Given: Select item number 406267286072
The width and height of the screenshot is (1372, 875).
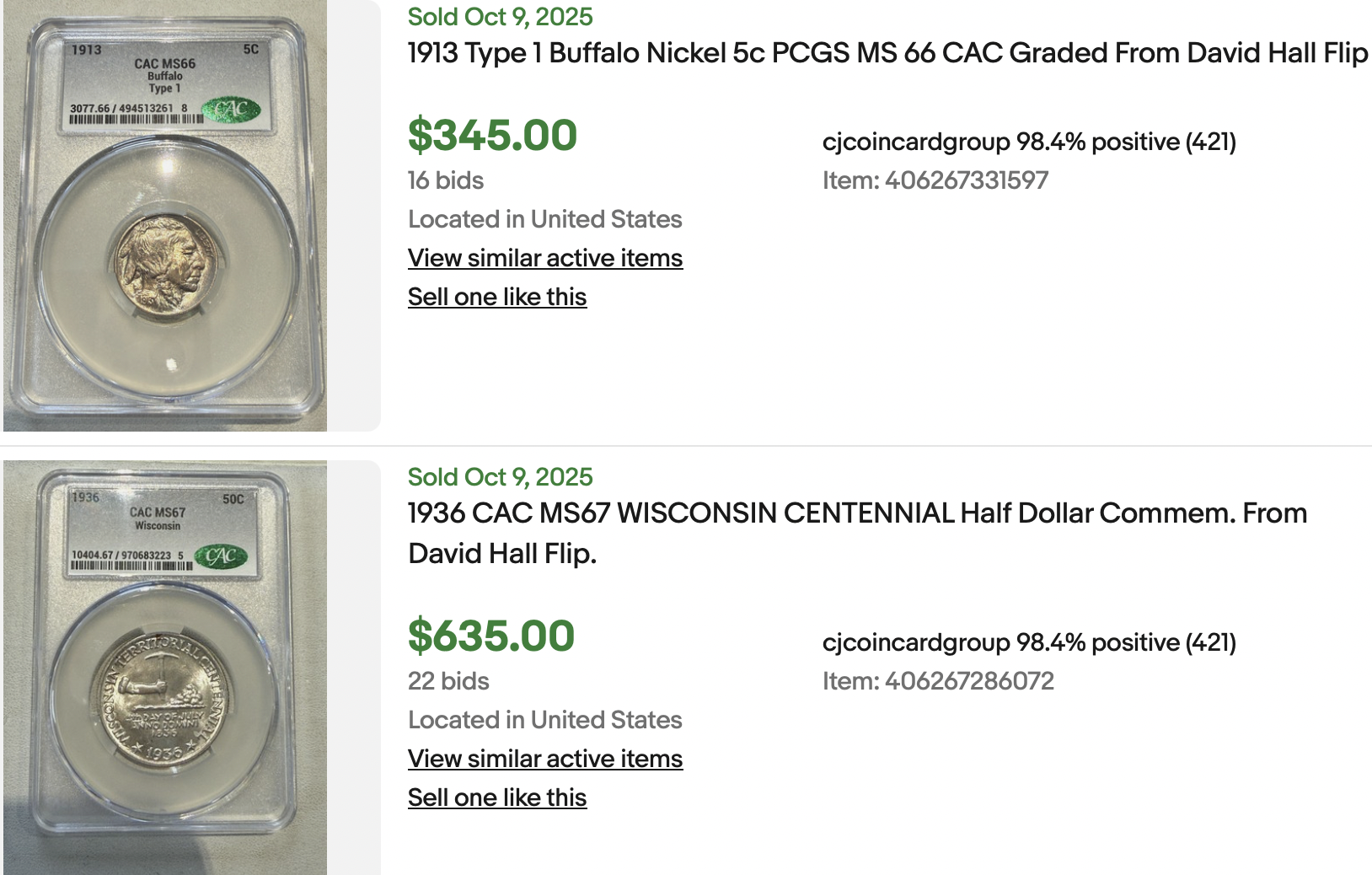Looking at the screenshot, I should pos(969,681).
